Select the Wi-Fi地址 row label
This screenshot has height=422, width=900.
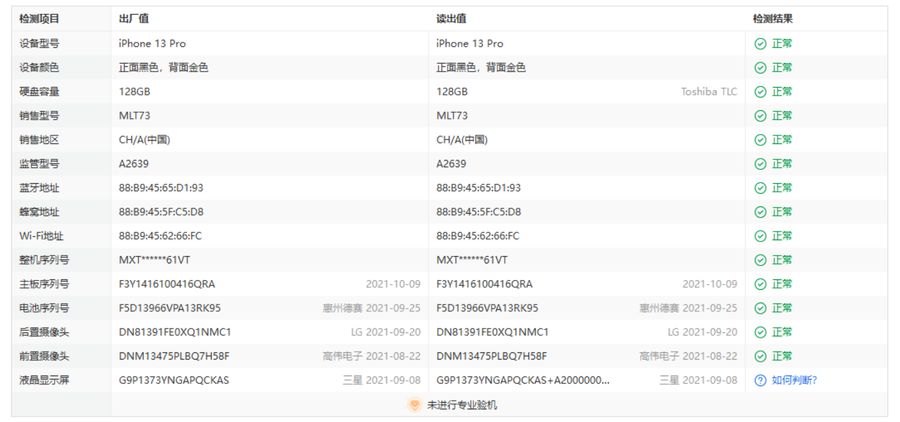41,236
